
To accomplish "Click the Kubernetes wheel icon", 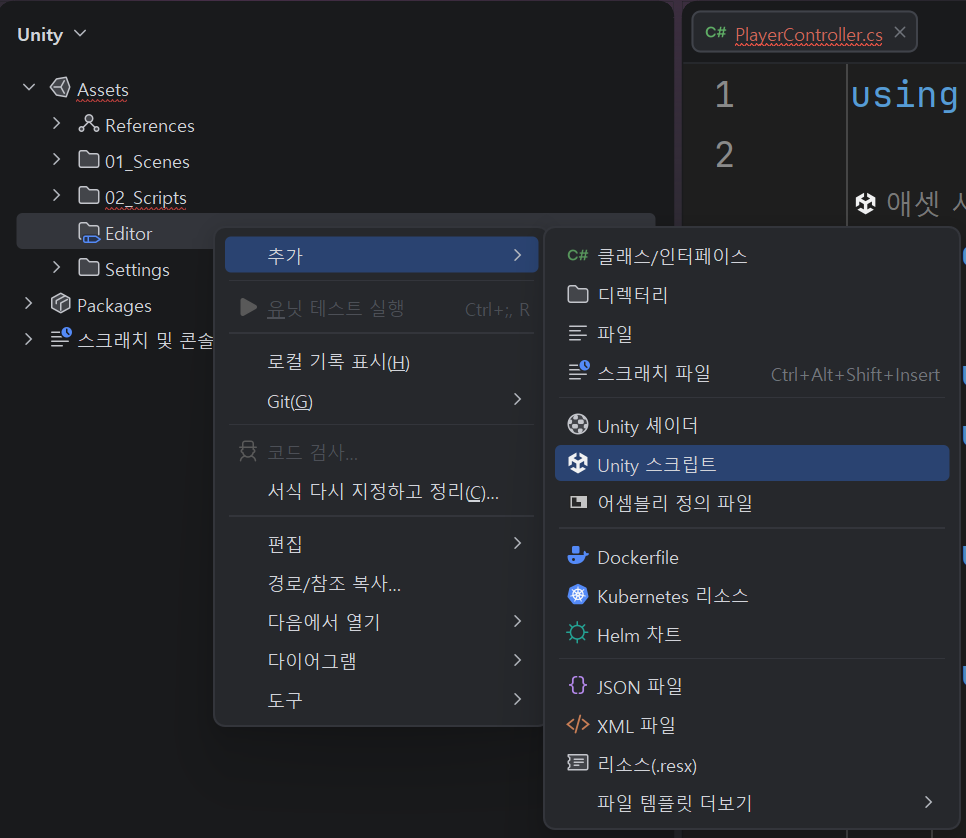I will click(x=577, y=595).
